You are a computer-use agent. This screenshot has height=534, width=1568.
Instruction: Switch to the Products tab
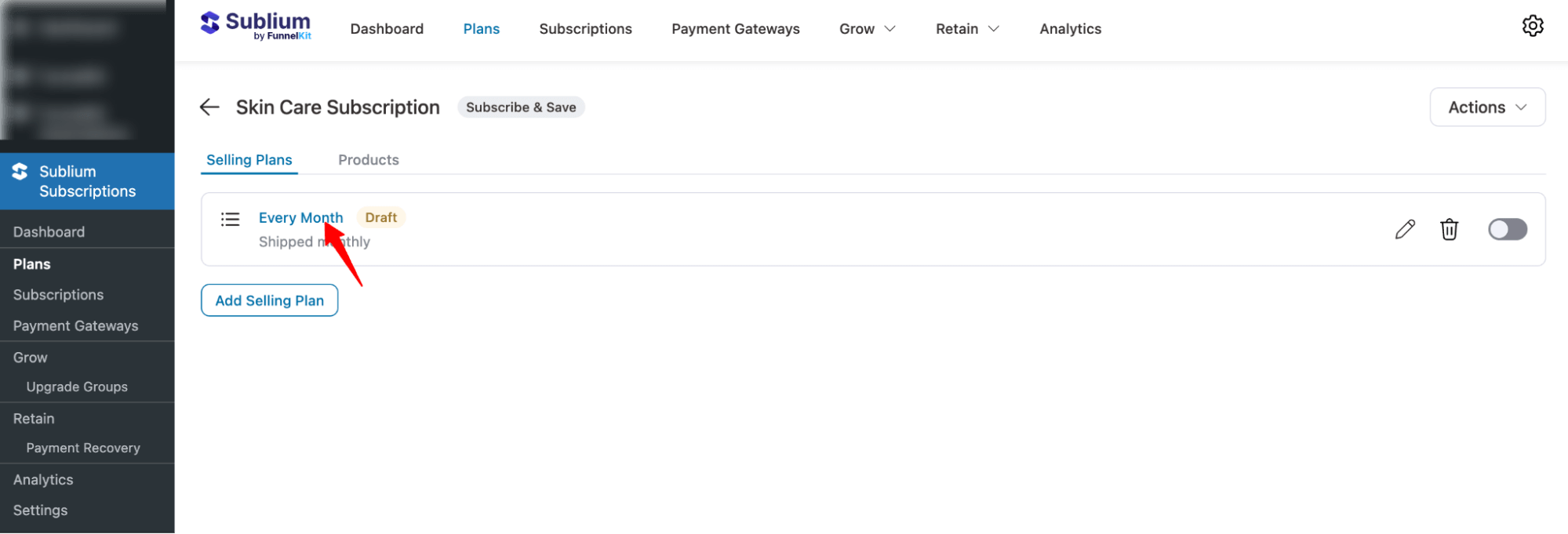pos(369,160)
